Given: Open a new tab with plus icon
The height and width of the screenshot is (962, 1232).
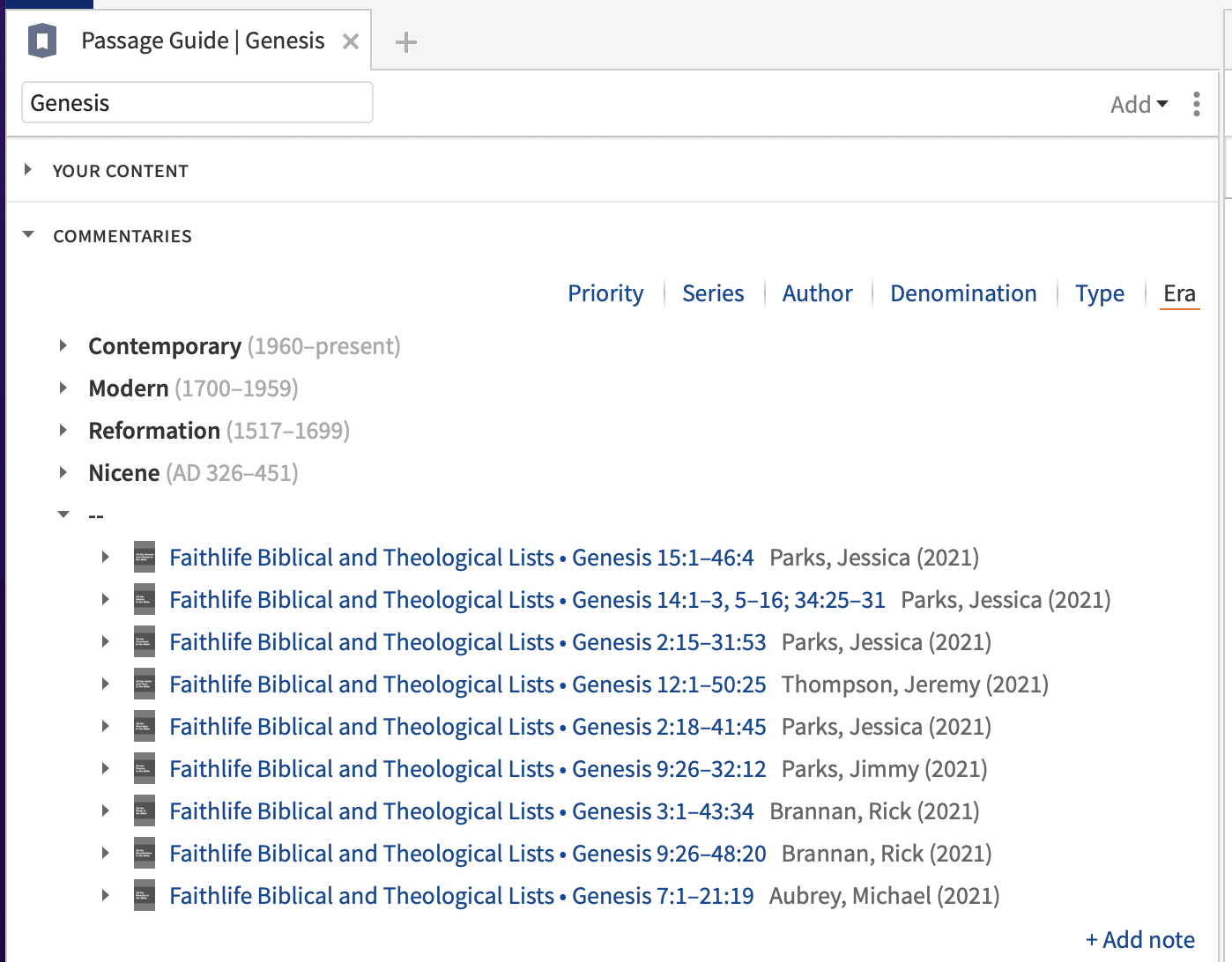Looking at the screenshot, I should [406, 41].
